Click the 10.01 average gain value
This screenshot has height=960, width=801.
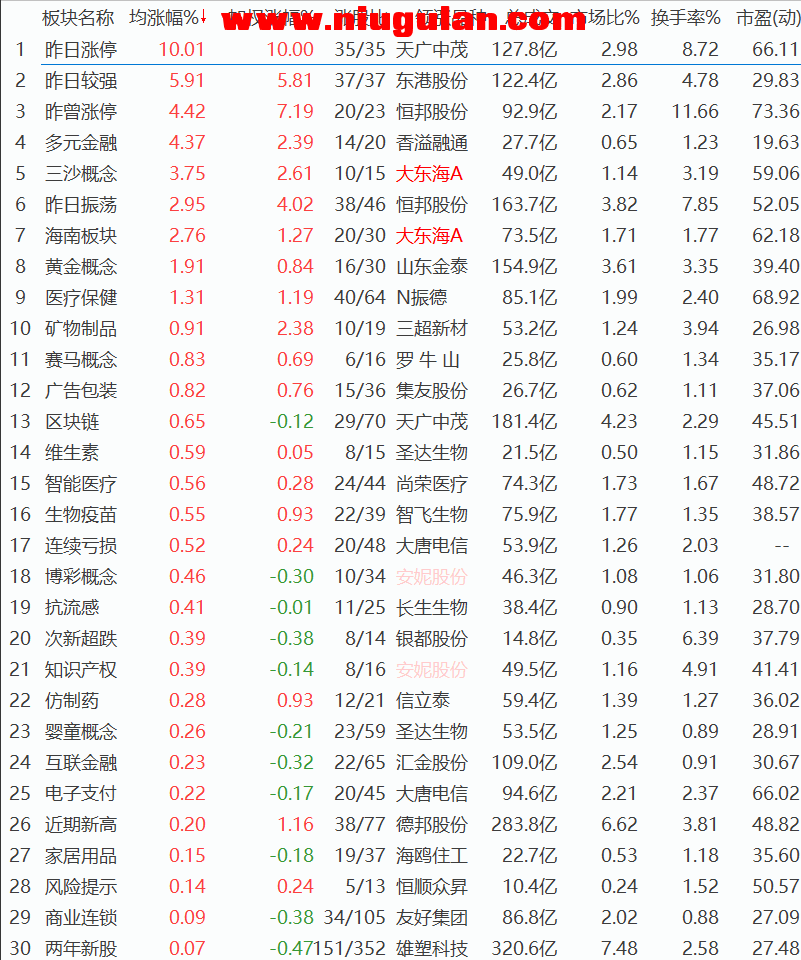click(x=181, y=50)
